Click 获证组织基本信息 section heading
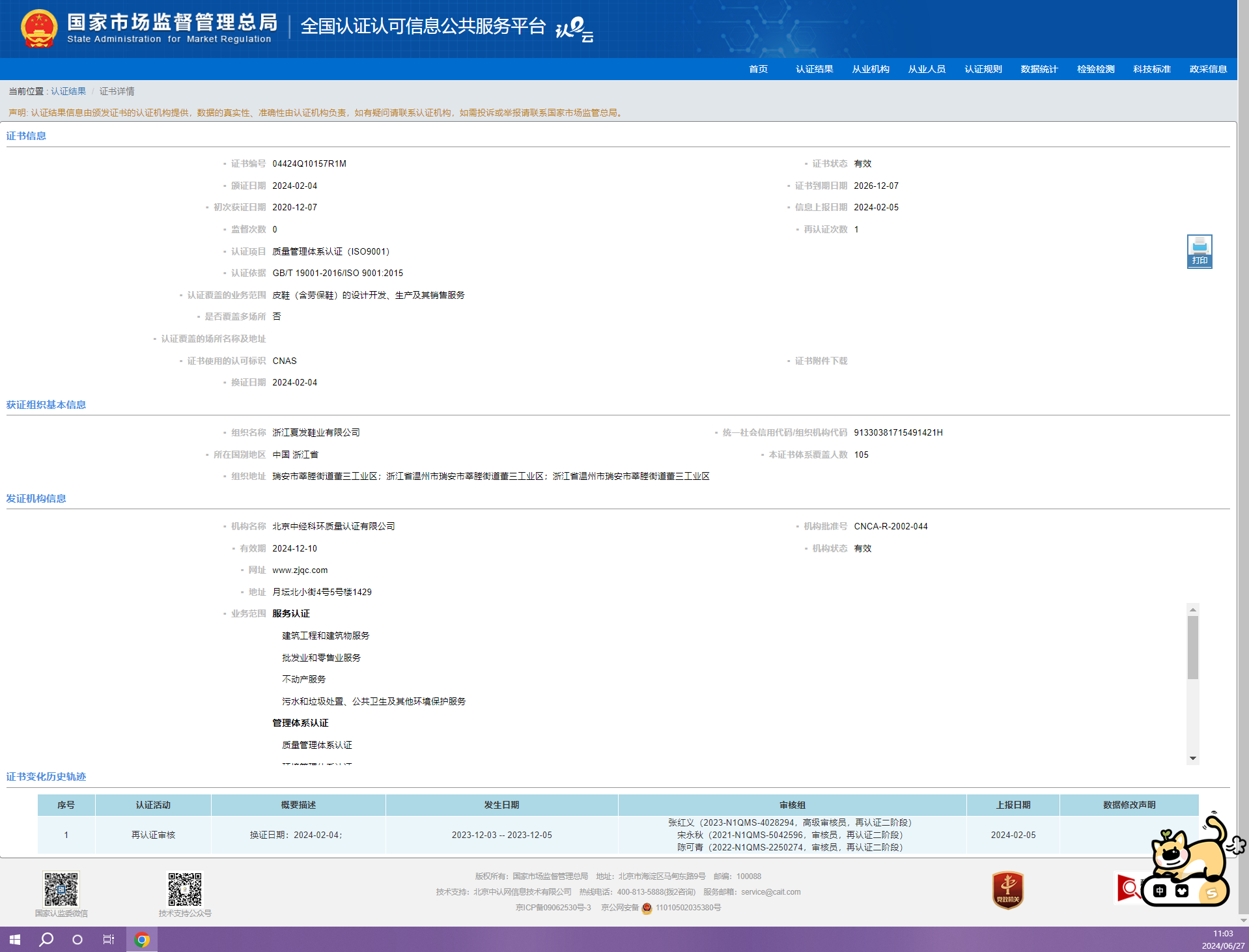The width and height of the screenshot is (1249, 952). 46,404
